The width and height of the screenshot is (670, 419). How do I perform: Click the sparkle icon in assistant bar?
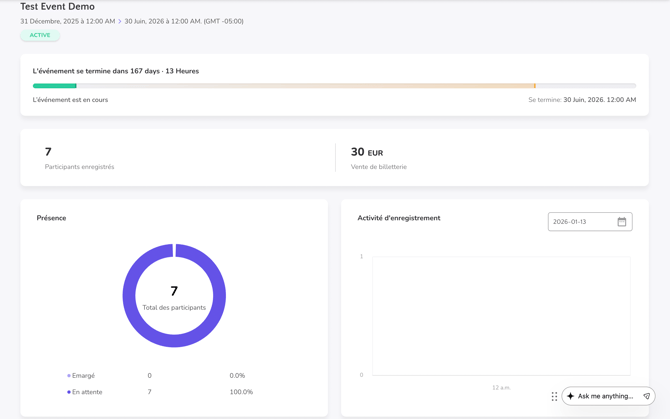pyautogui.click(x=571, y=396)
